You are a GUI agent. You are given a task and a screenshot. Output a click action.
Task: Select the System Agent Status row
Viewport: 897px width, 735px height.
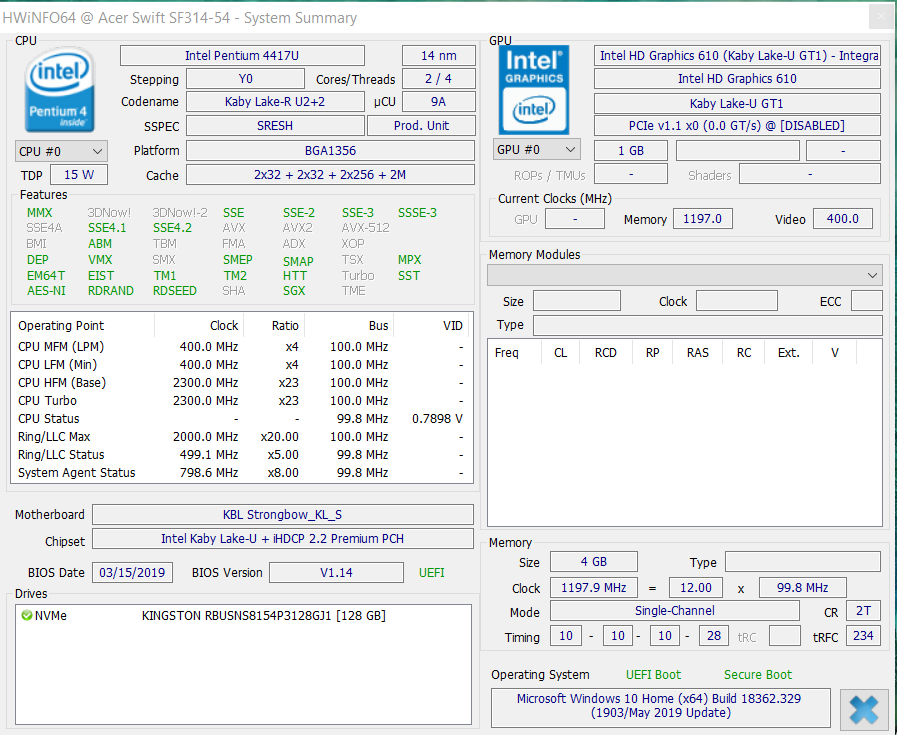pyautogui.click(x=241, y=473)
